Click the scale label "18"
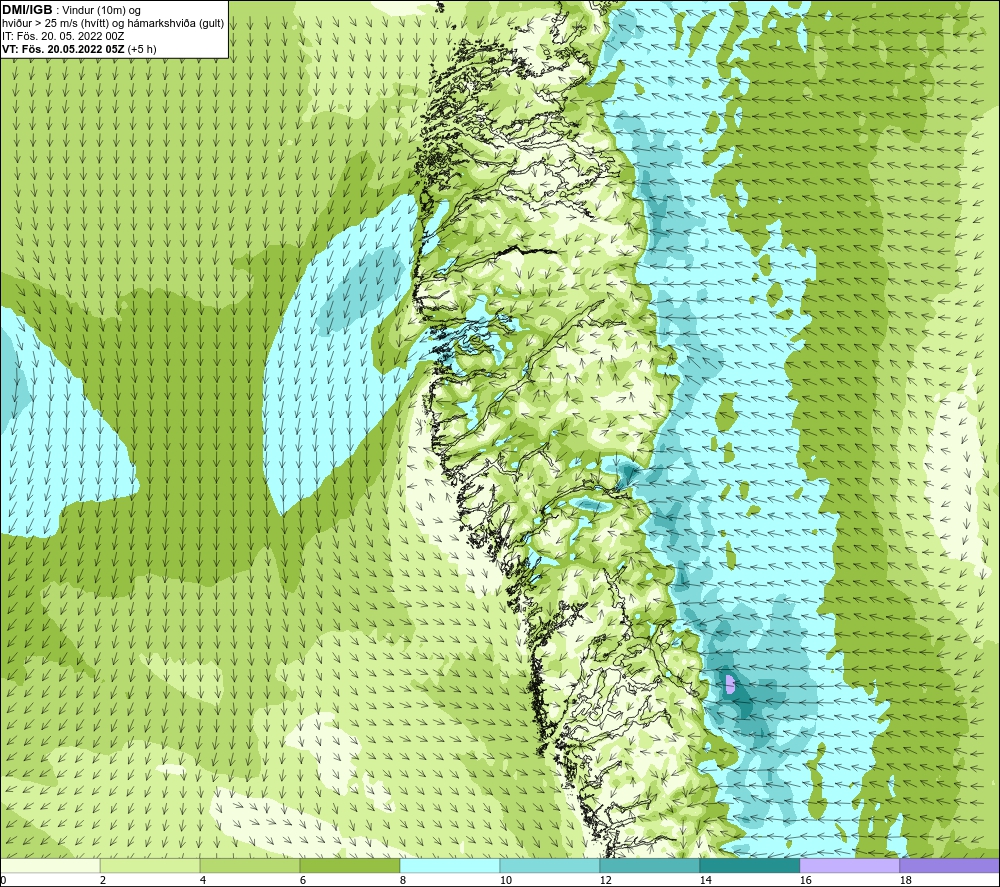Viewport: 1000px width, 887px height. (905, 880)
